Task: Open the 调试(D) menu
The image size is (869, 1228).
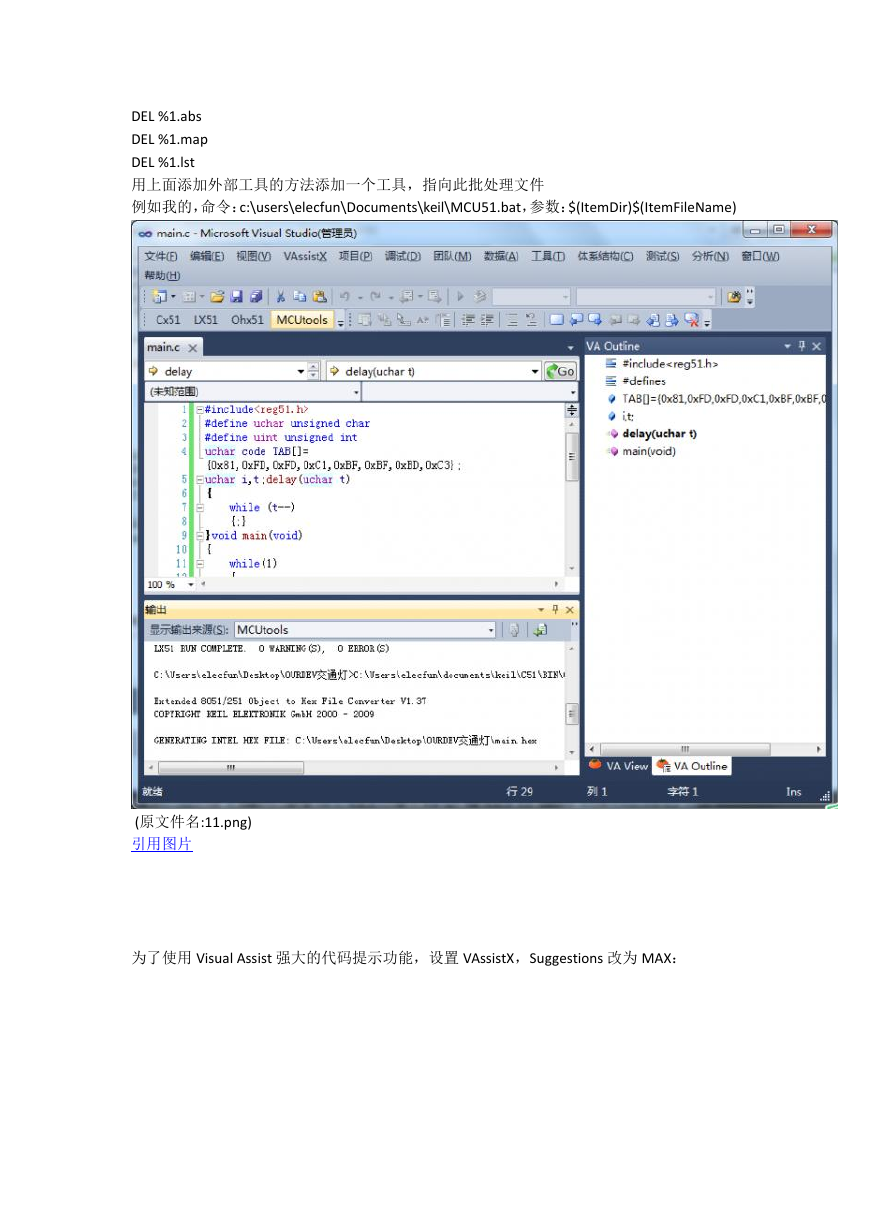Action: point(403,256)
